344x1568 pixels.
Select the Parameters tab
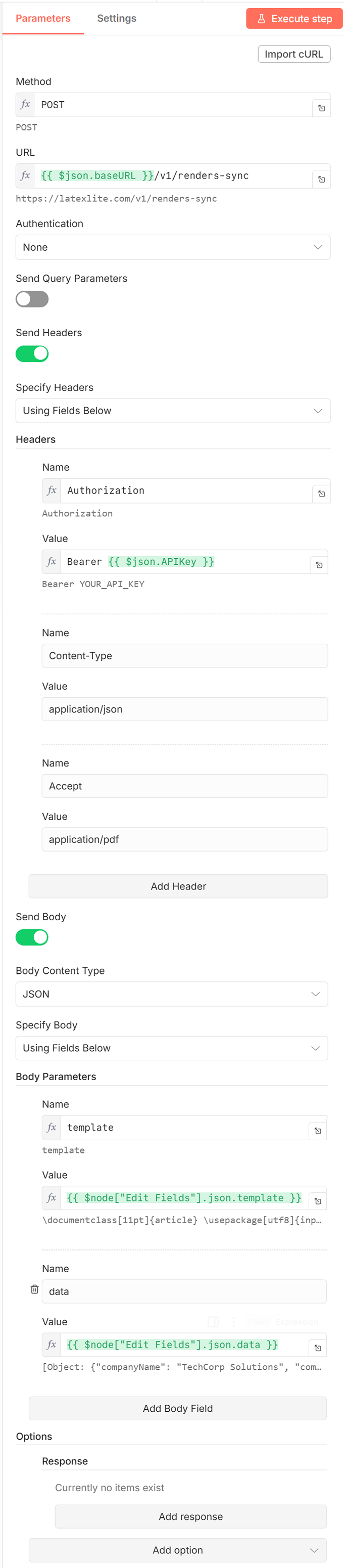[42, 18]
